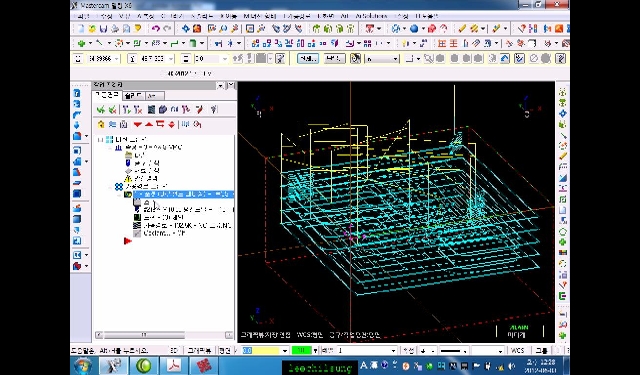Select the green plus Create Point tool

click(x=81, y=43)
